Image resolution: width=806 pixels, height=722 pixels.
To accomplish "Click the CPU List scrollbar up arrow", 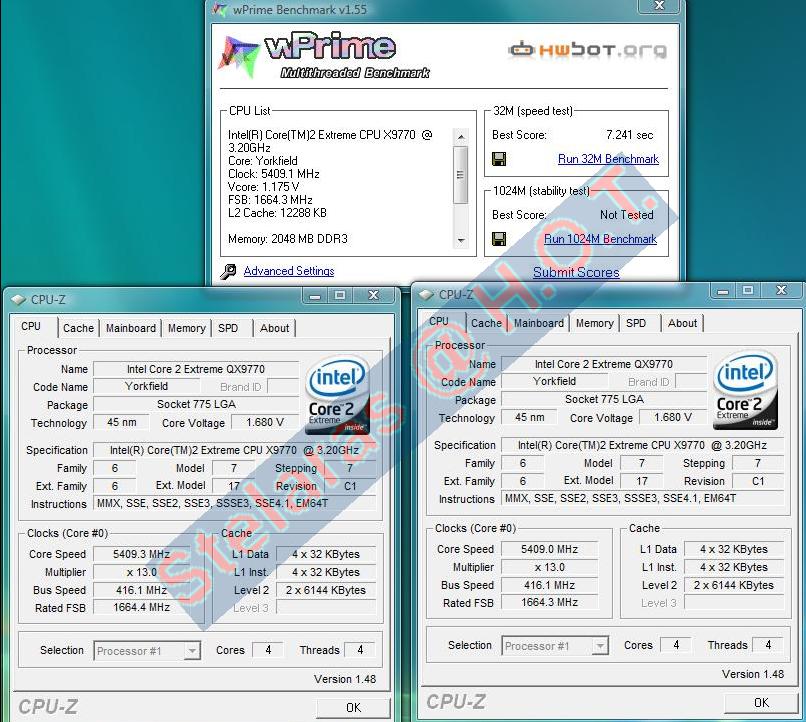I will pos(461,136).
